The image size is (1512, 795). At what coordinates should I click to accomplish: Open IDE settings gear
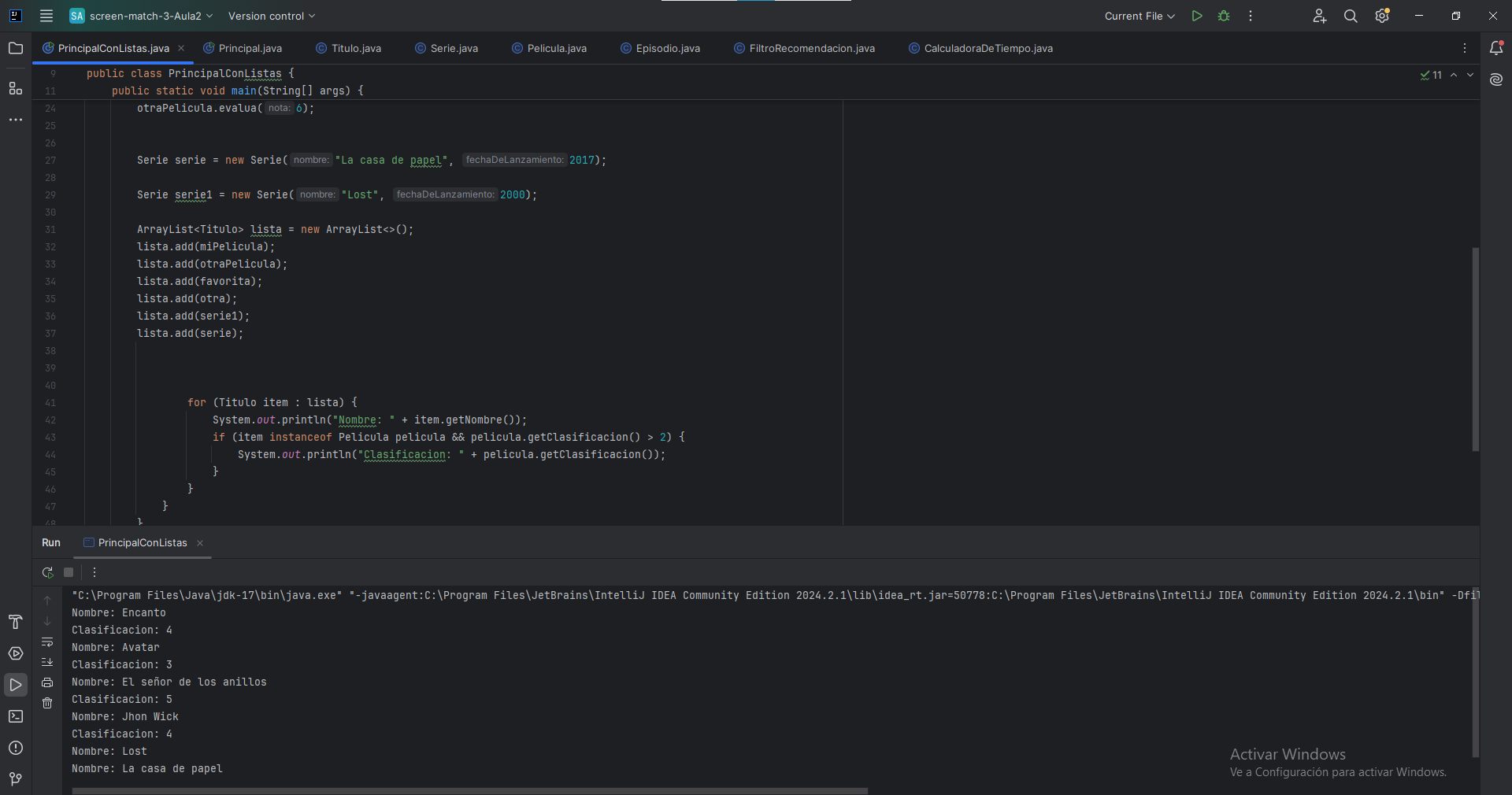1382,16
